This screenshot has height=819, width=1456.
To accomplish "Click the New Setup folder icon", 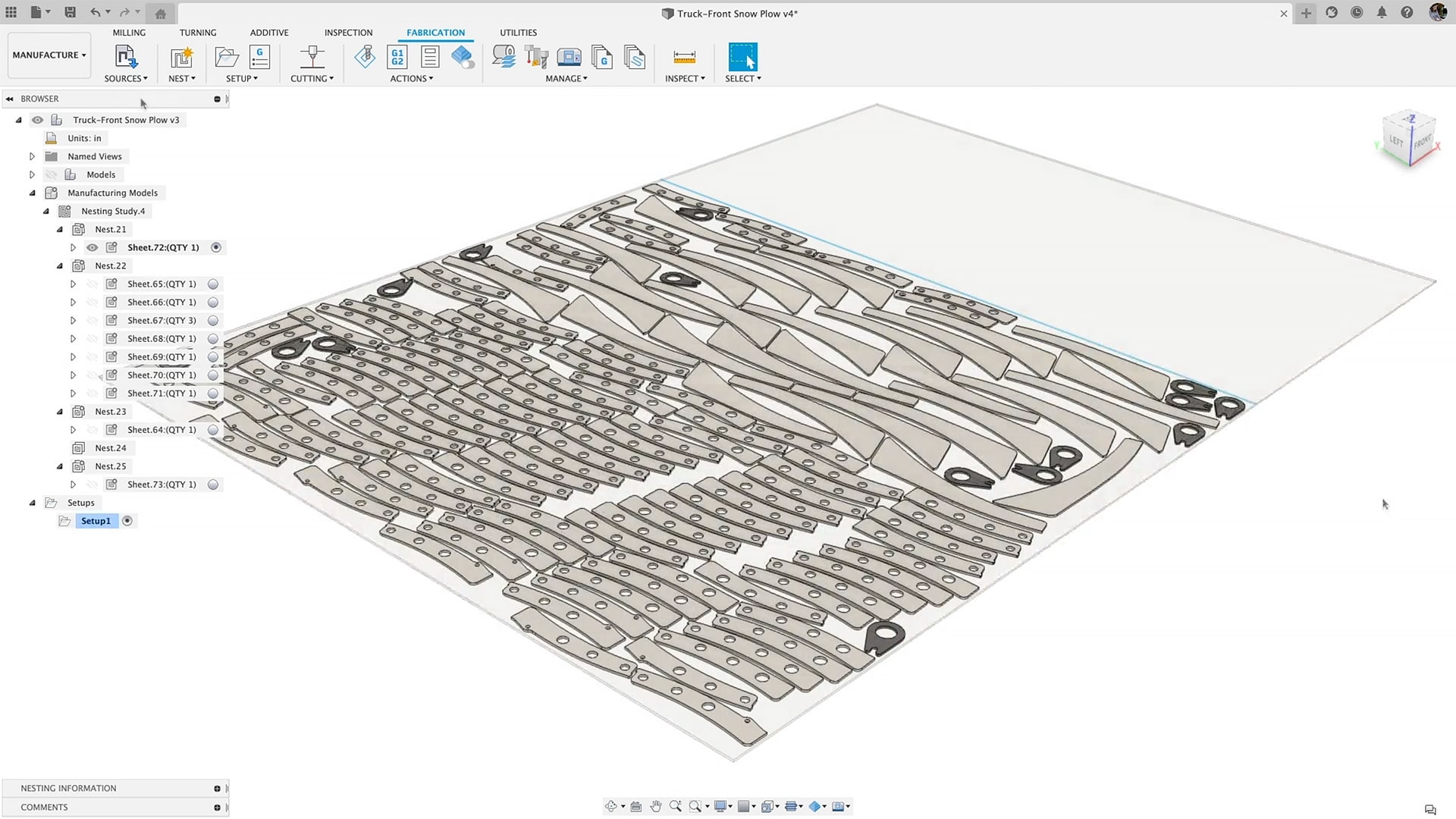I will coord(226,58).
